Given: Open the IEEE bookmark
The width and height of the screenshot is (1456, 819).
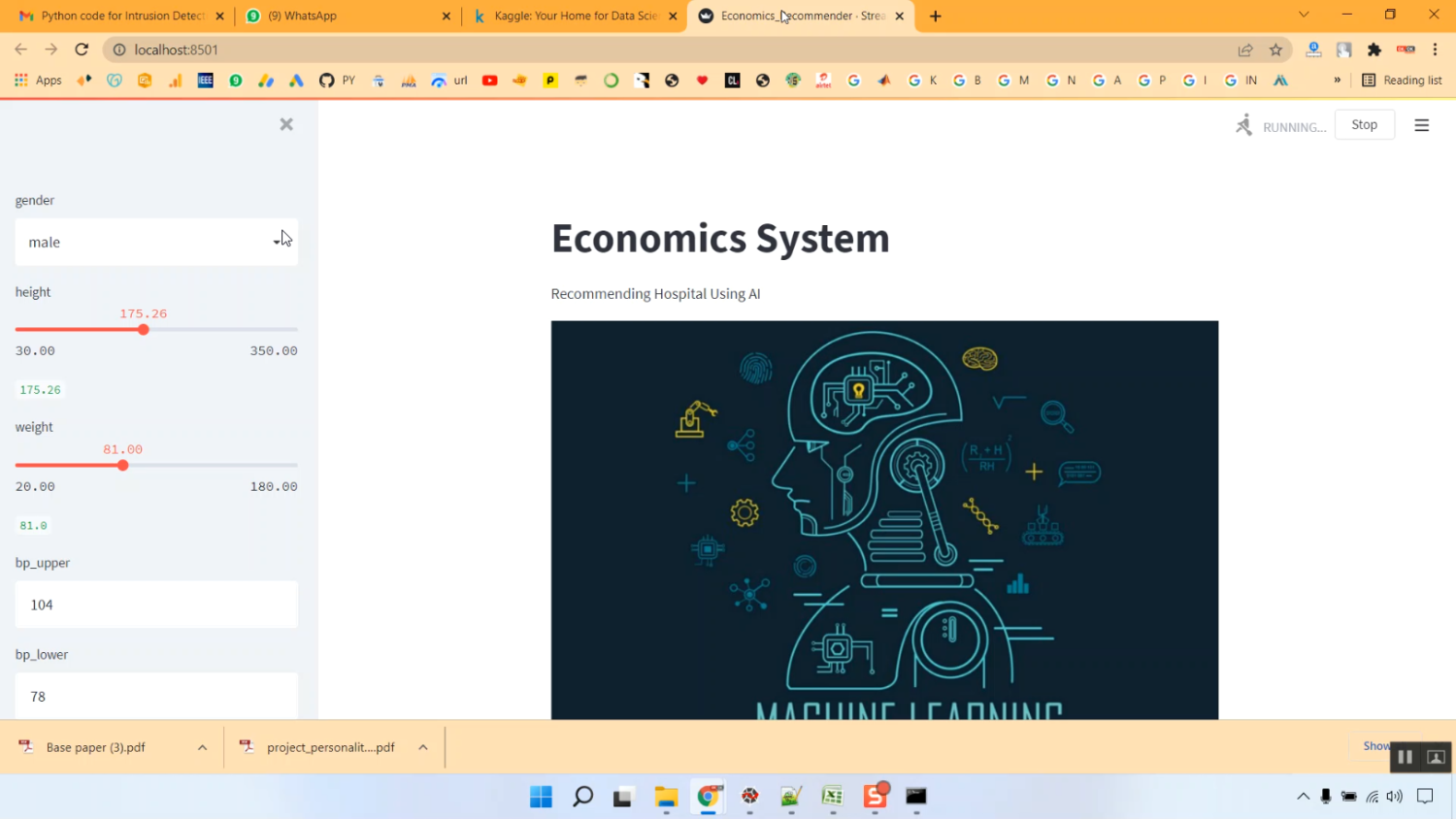Looking at the screenshot, I should (x=206, y=81).
